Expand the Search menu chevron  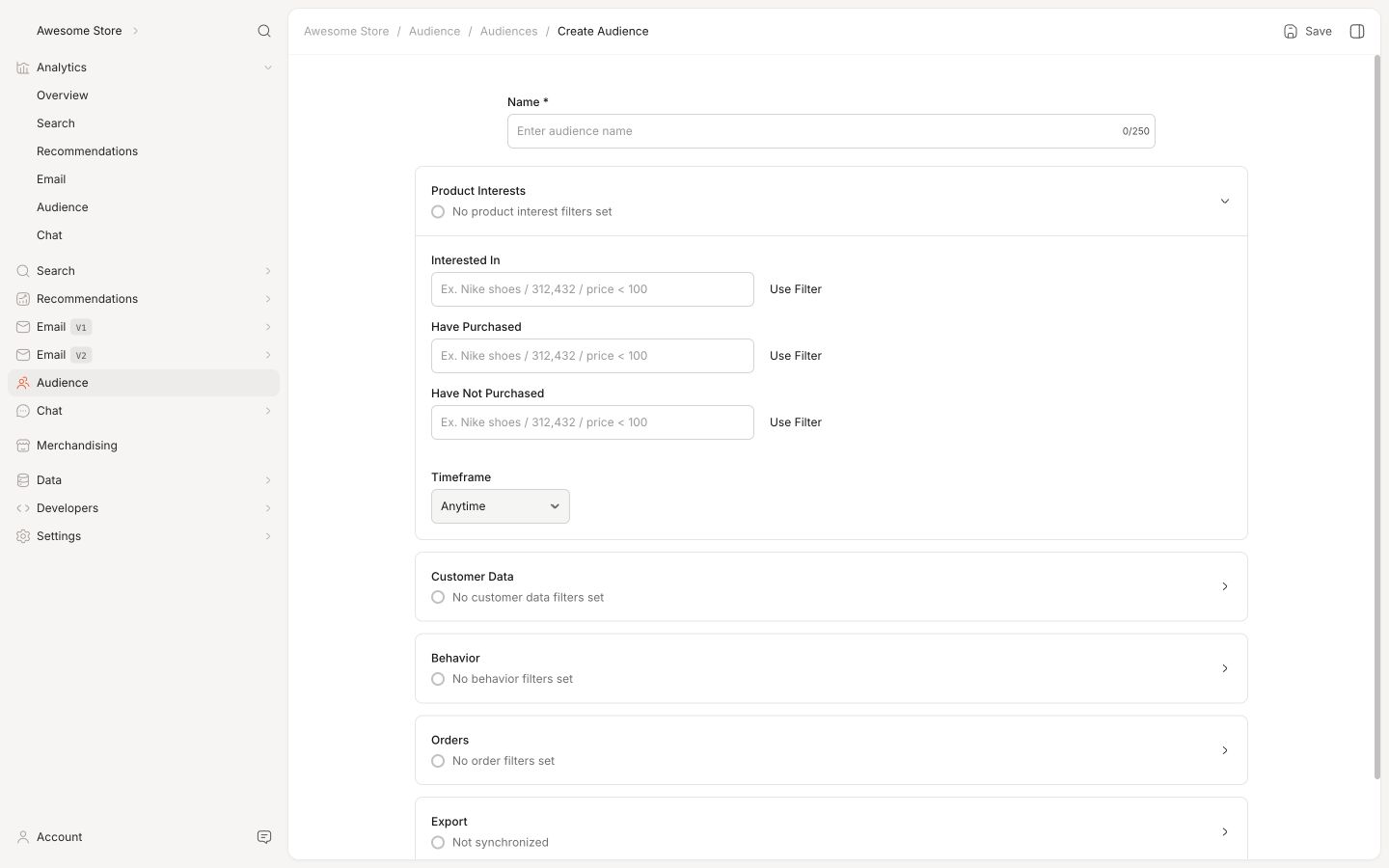[x=268, y=271]
